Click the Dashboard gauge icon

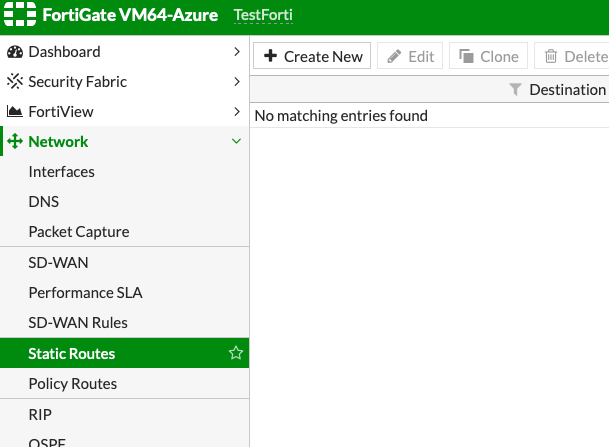pos(15,52)
